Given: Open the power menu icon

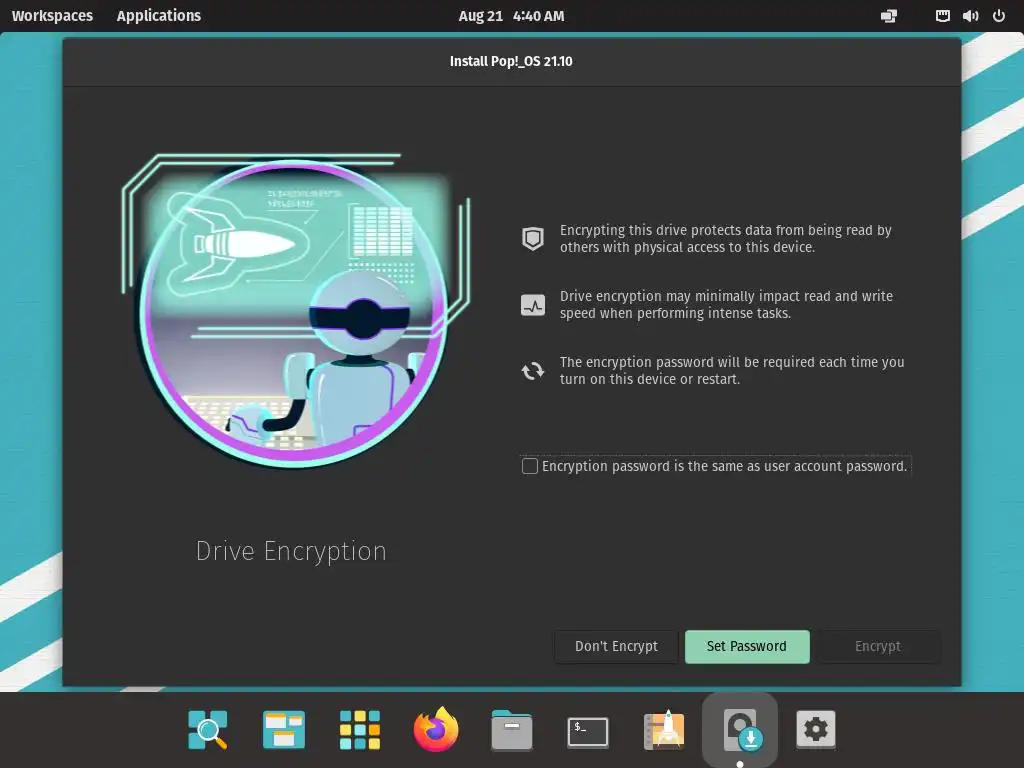Looking at the screenshot, I should click(x=999, y=16).
